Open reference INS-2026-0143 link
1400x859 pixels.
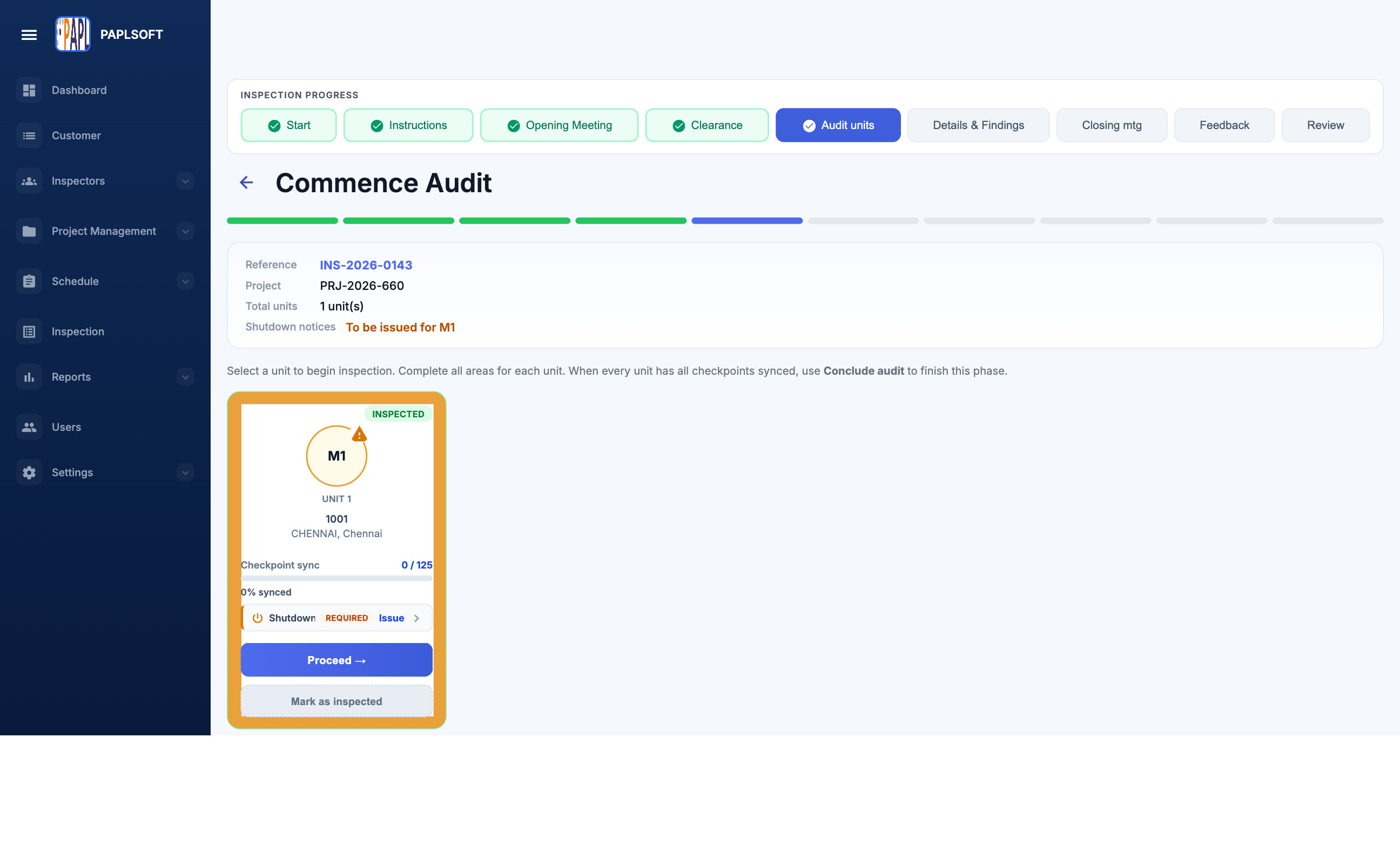tap(366, 265)
